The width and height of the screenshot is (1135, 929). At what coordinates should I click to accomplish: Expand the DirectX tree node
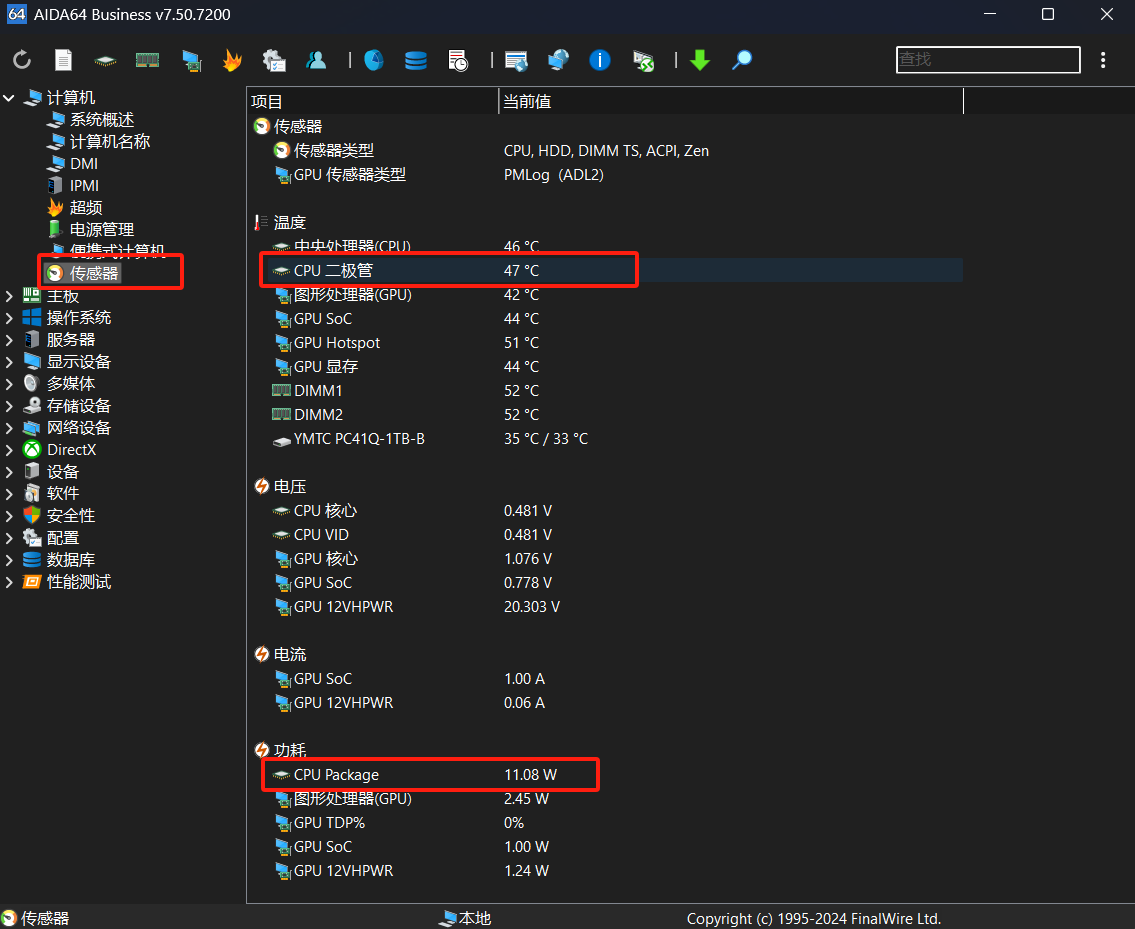click(x=9, y=450)
